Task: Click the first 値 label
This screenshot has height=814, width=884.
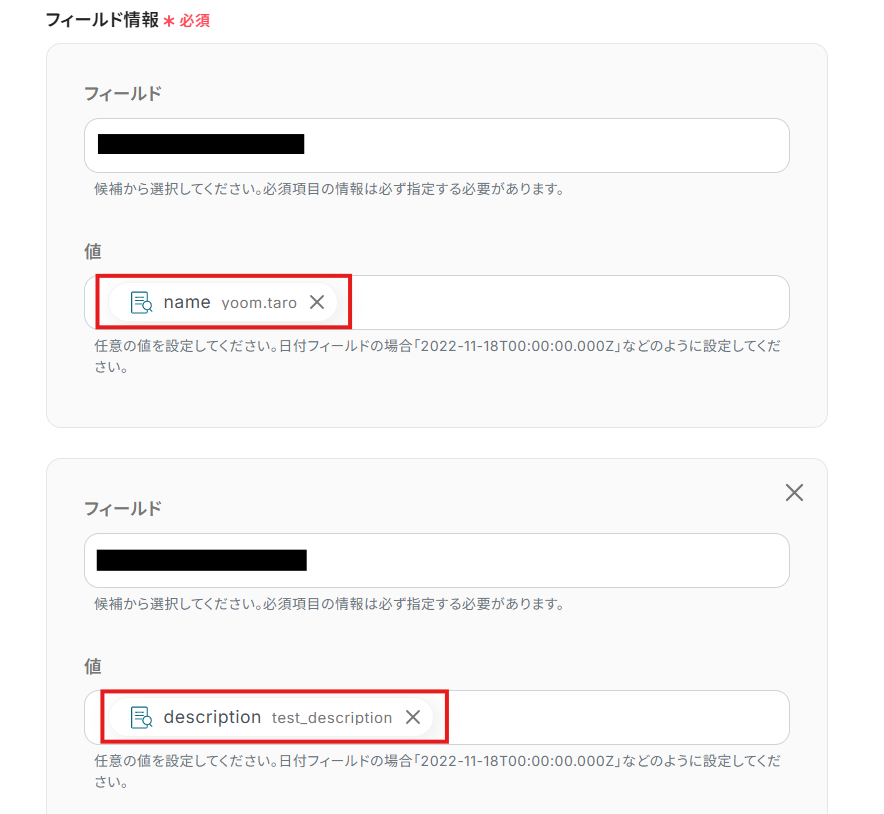Action: pos(93,251)
